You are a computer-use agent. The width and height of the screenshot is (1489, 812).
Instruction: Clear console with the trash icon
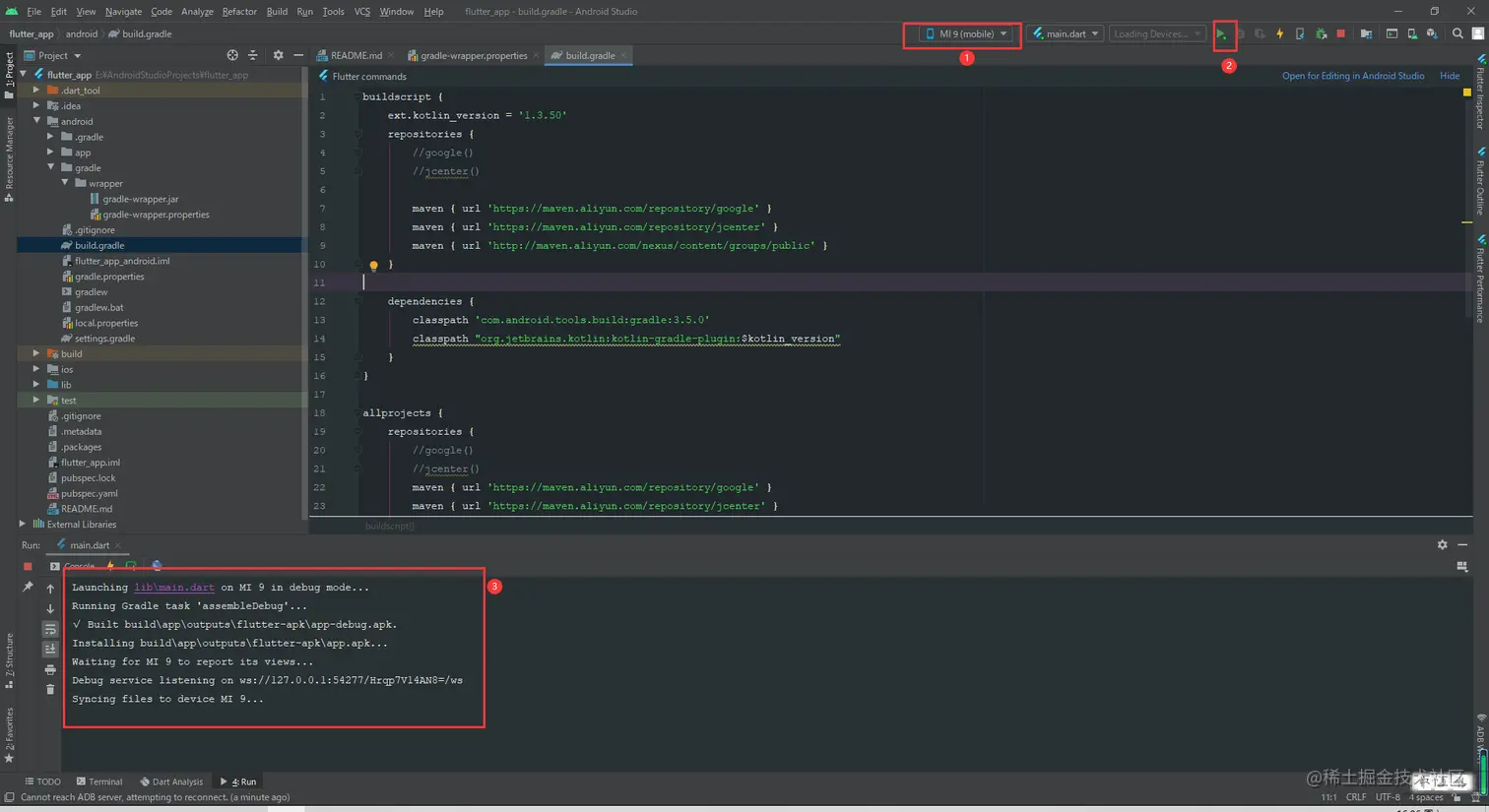(50, 690)
